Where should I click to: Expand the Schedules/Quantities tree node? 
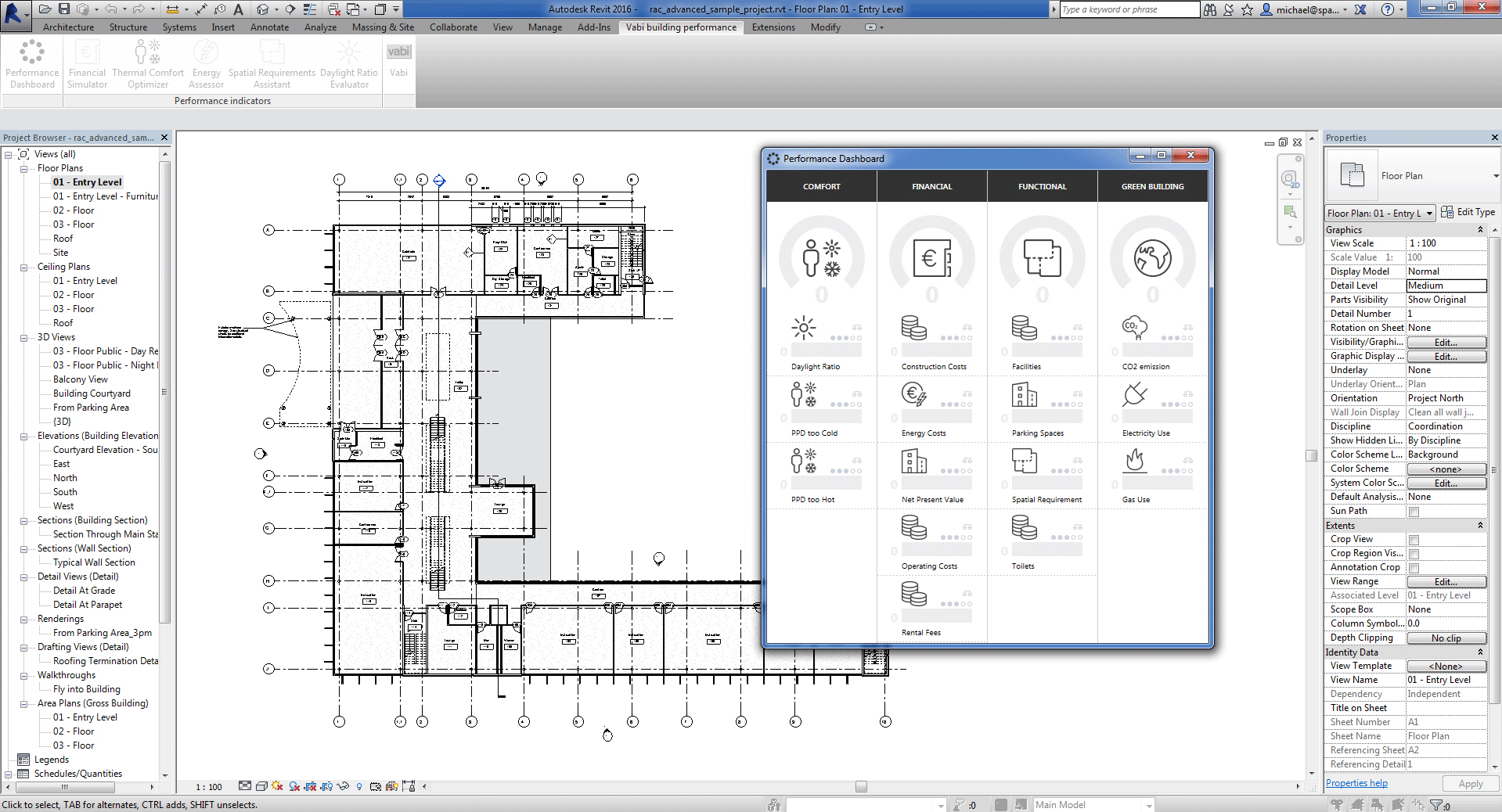pyautogui.click(x=8, y=774)
